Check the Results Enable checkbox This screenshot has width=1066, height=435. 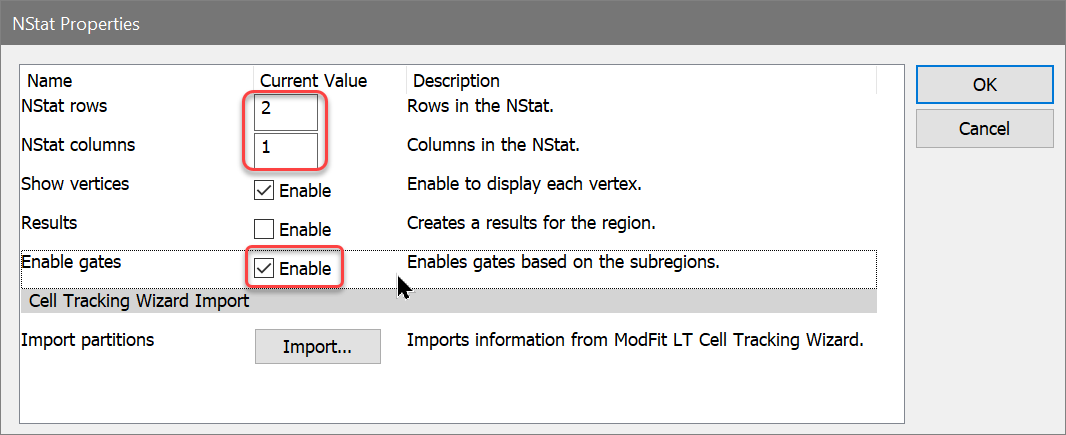point(265,230)
